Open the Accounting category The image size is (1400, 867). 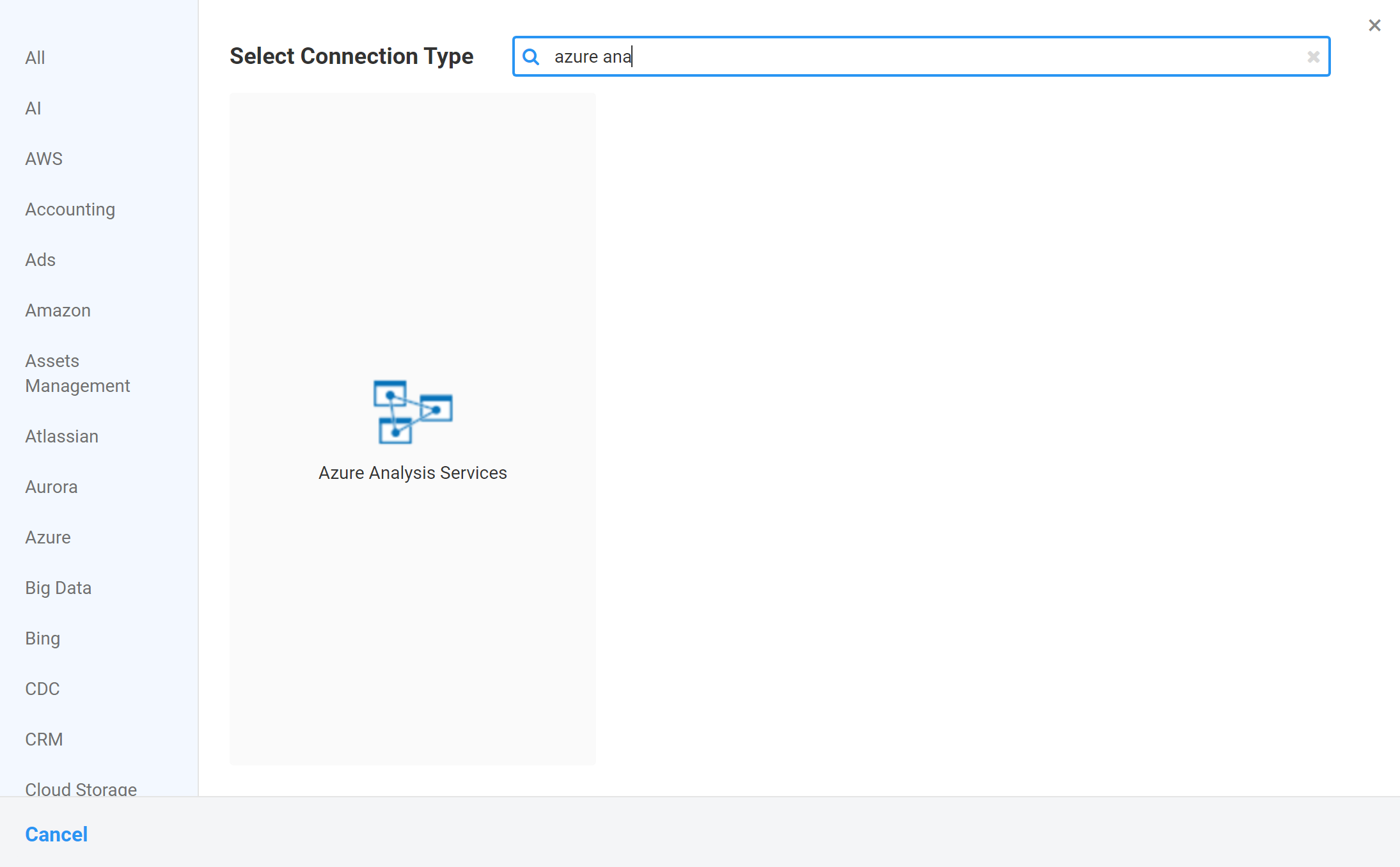click(x=70, y=209)
